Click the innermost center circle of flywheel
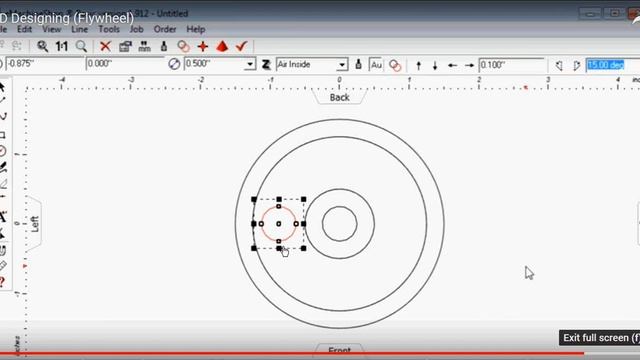The width and height of the screenshot is (640, 360). pos(340,224)
